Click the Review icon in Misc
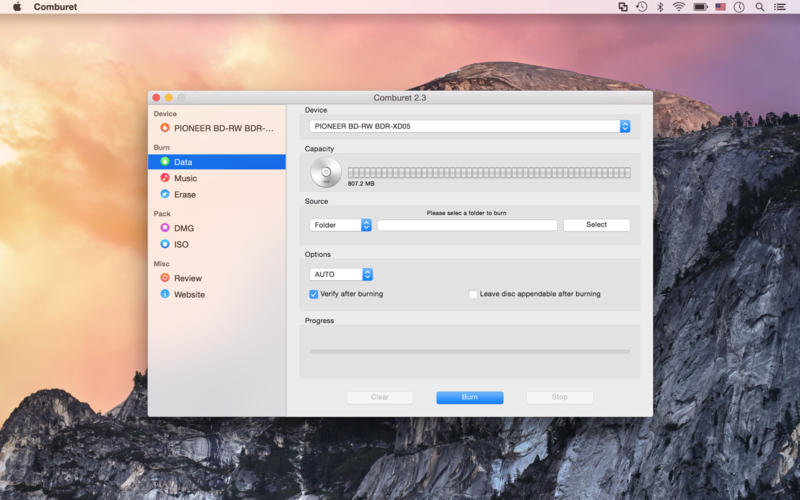The height and width of the screenshot is (500, 800). click(165, 278)
